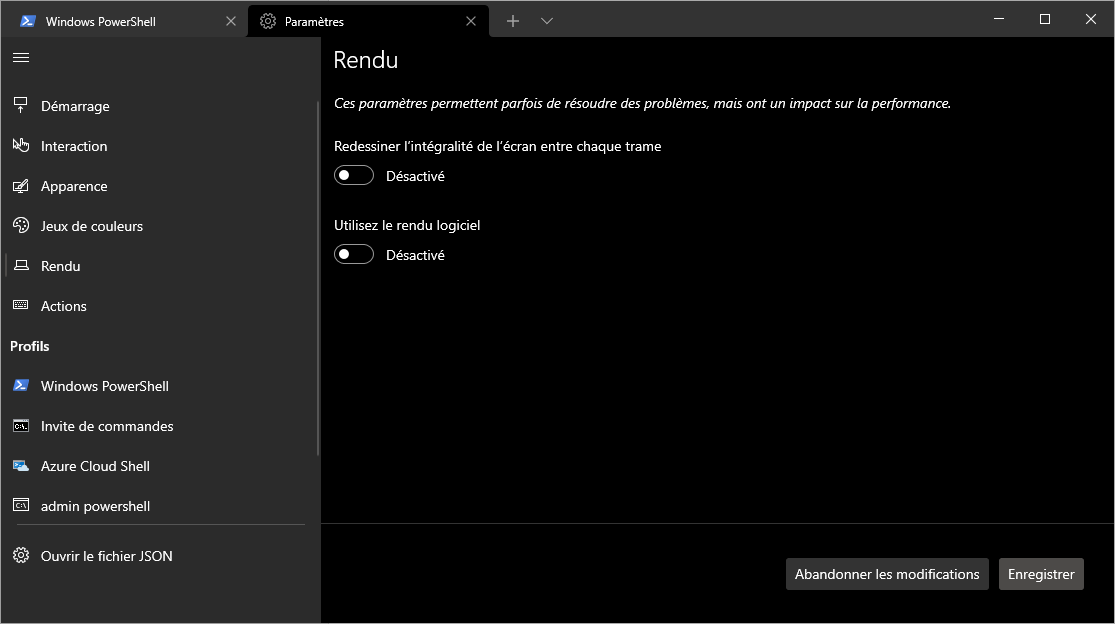Open the new tab dropdown chevron
The height and width of the screenshot is (624, 1115).
[x=547, y=21]
